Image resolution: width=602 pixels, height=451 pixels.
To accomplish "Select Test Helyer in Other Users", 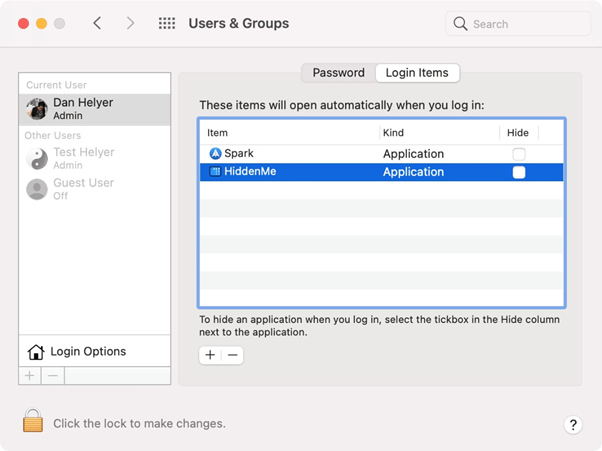I will point(94,159).
